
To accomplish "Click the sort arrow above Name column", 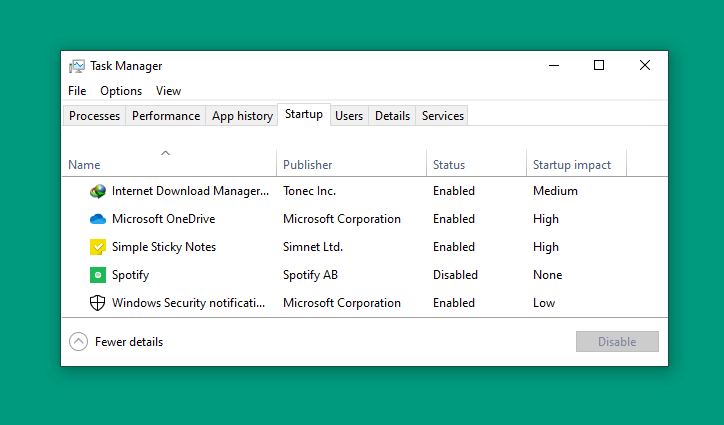I will [165, 153].
